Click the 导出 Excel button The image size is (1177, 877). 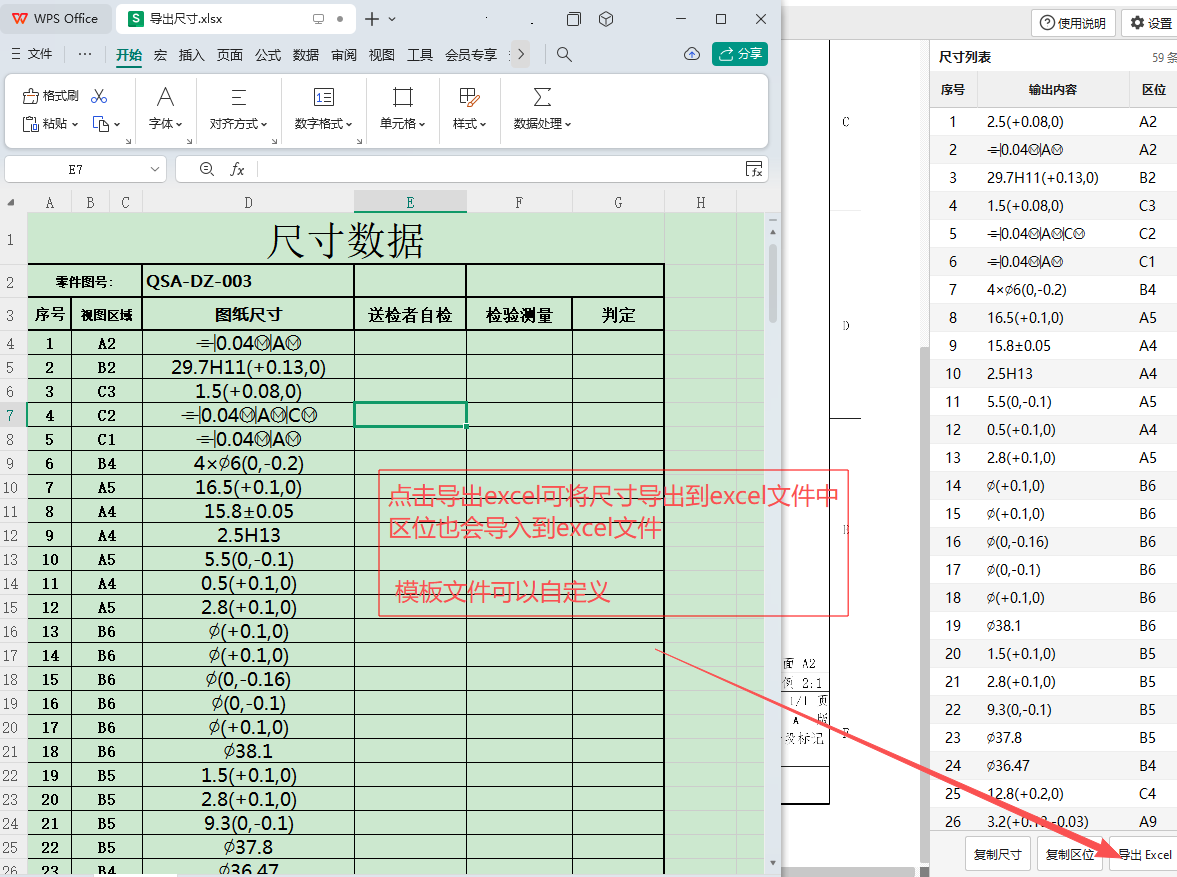[x=1144, y=854]
